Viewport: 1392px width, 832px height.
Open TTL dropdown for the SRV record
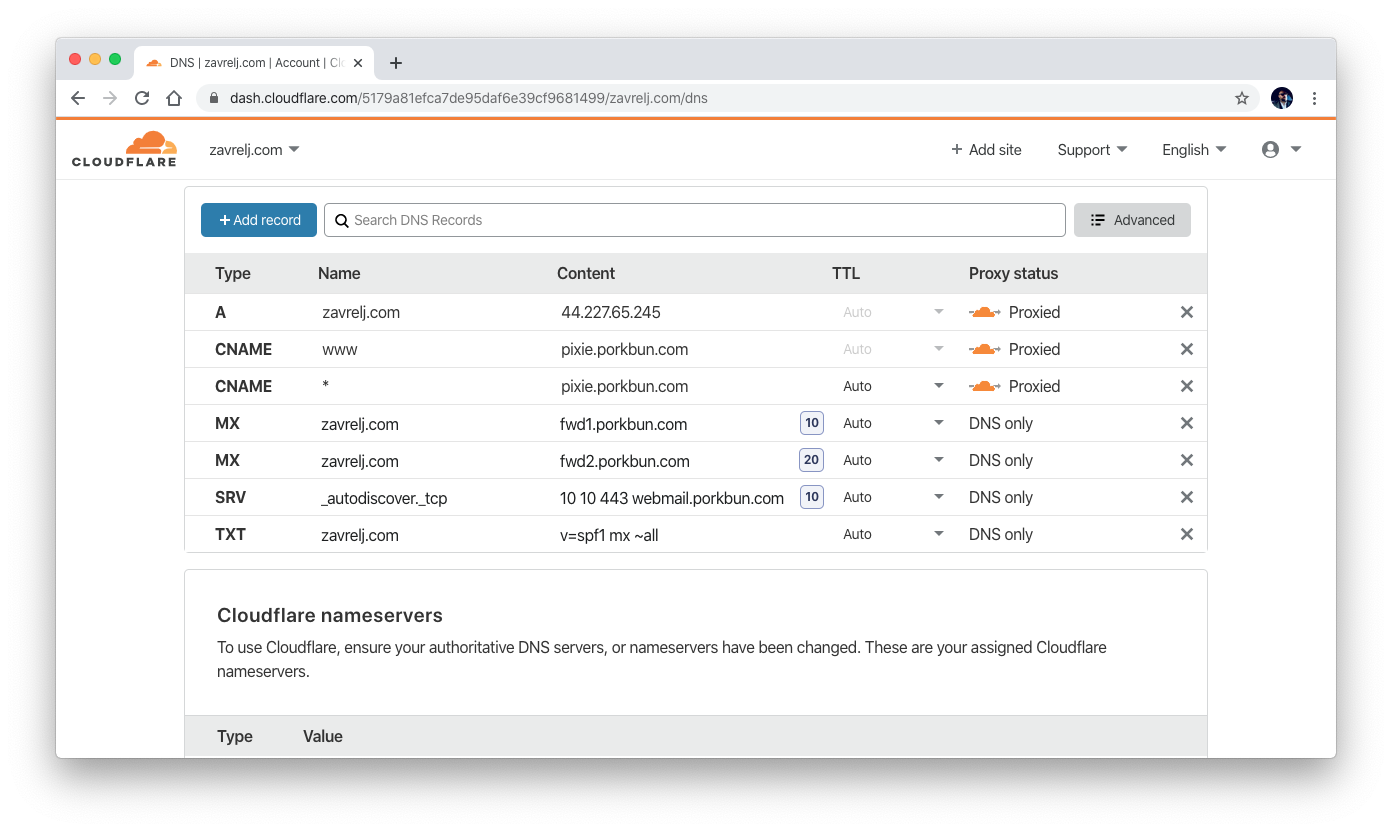892,497
